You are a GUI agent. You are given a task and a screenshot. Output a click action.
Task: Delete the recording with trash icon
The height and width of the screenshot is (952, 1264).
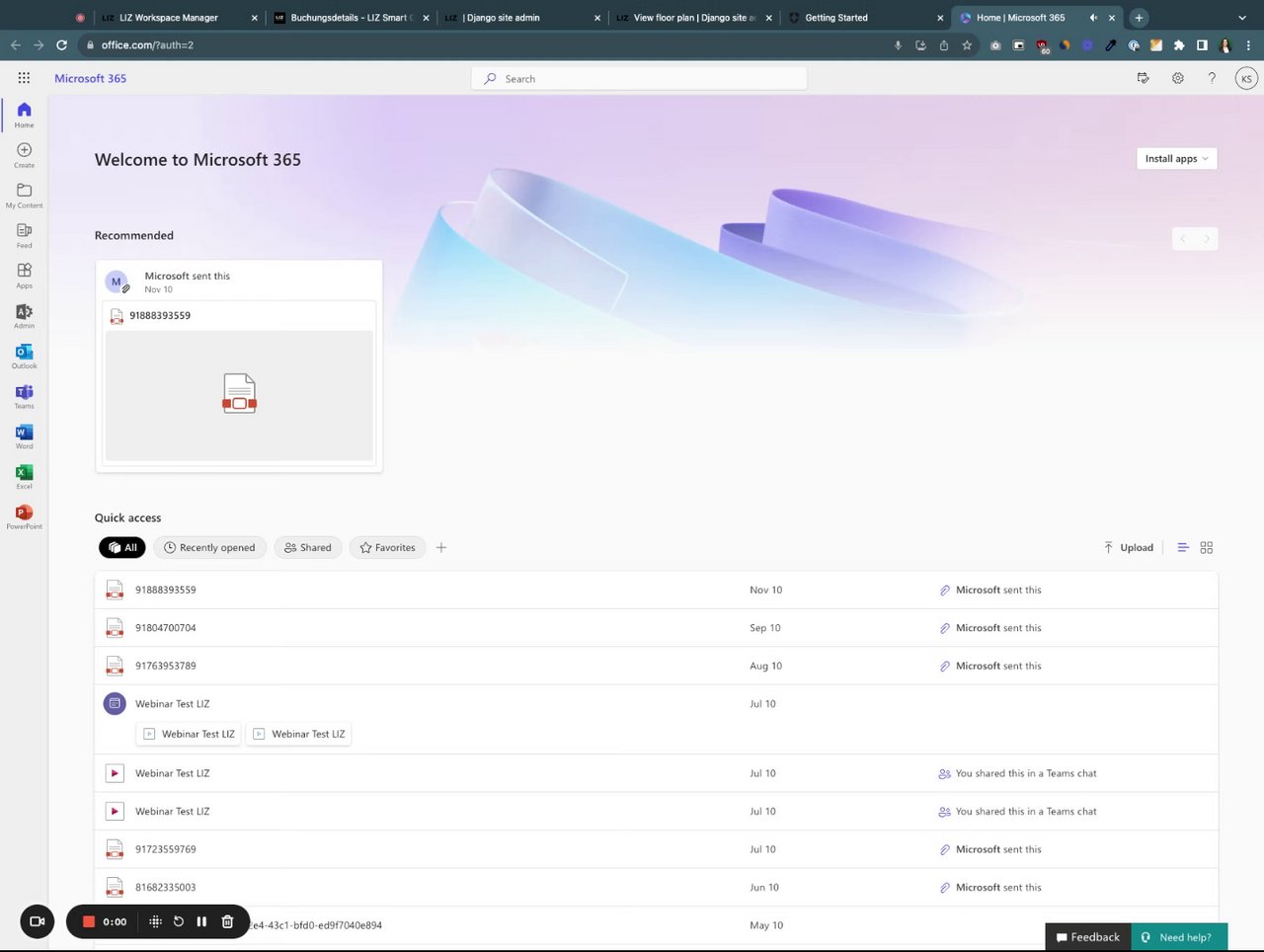click(x=227, y=921)
